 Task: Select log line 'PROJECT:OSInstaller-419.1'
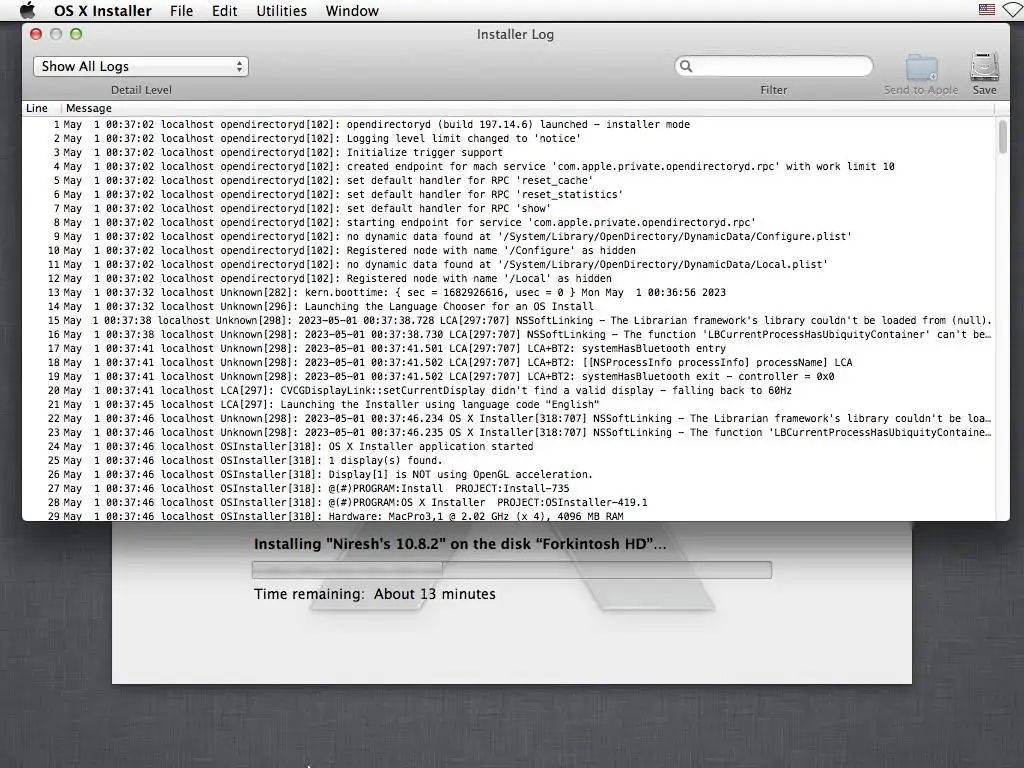point(508,503)
